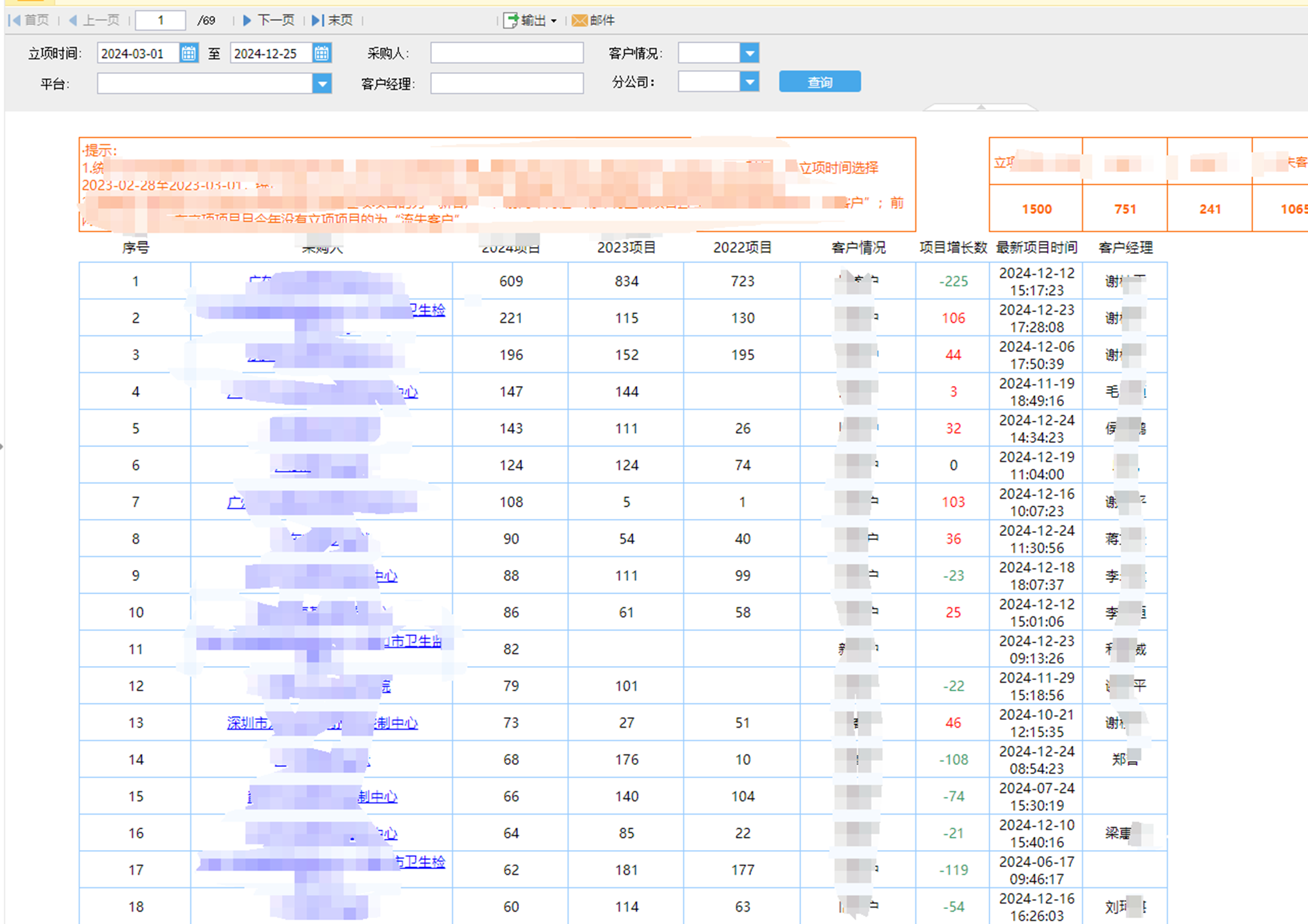Open row 2 purchaser link ending 卫生检
The image size is (1308, 924).
pos(429,310)
